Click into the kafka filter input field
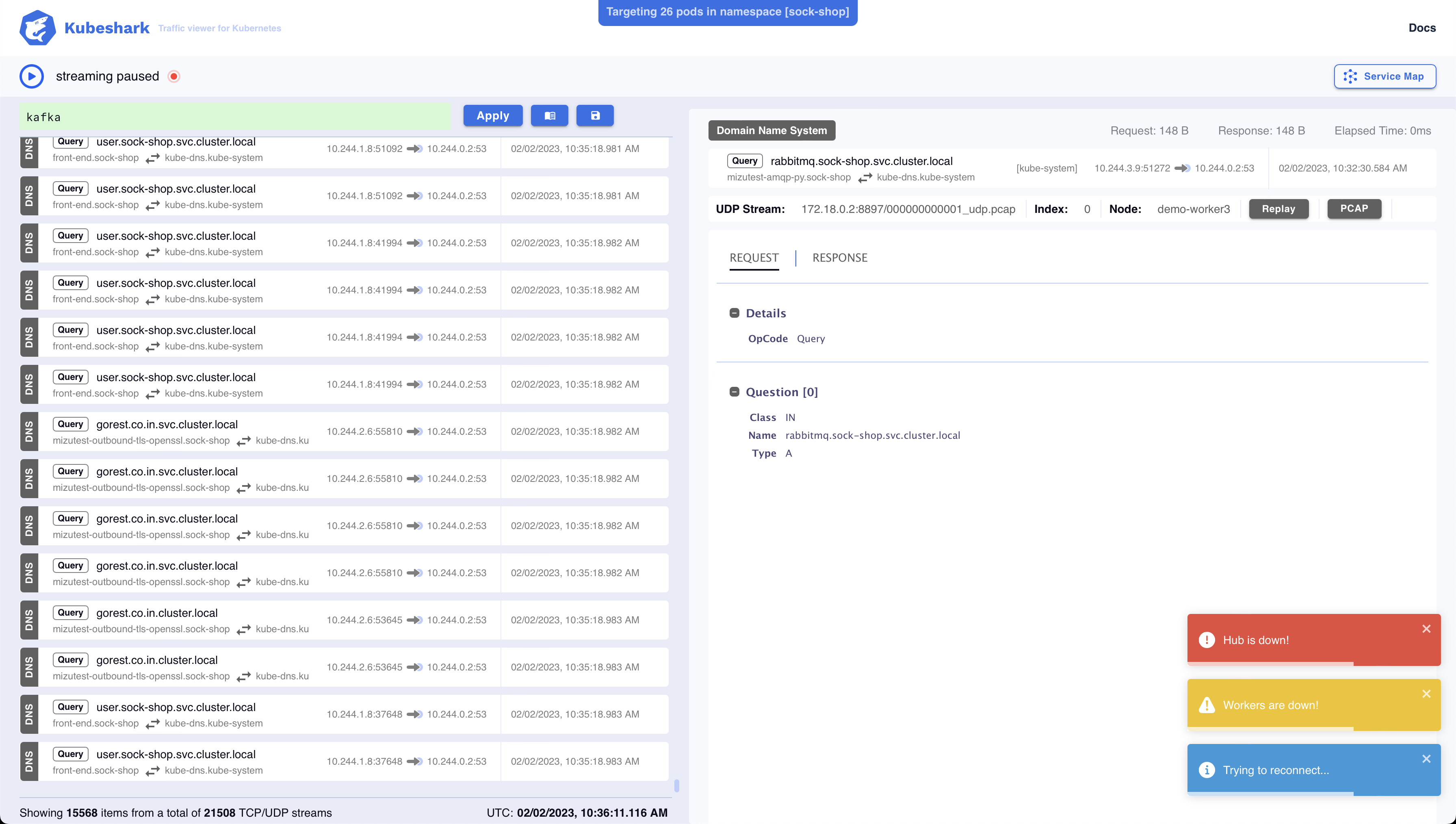Image resolution: width=1456 pixels, height=824 pixels. (235, 117)
